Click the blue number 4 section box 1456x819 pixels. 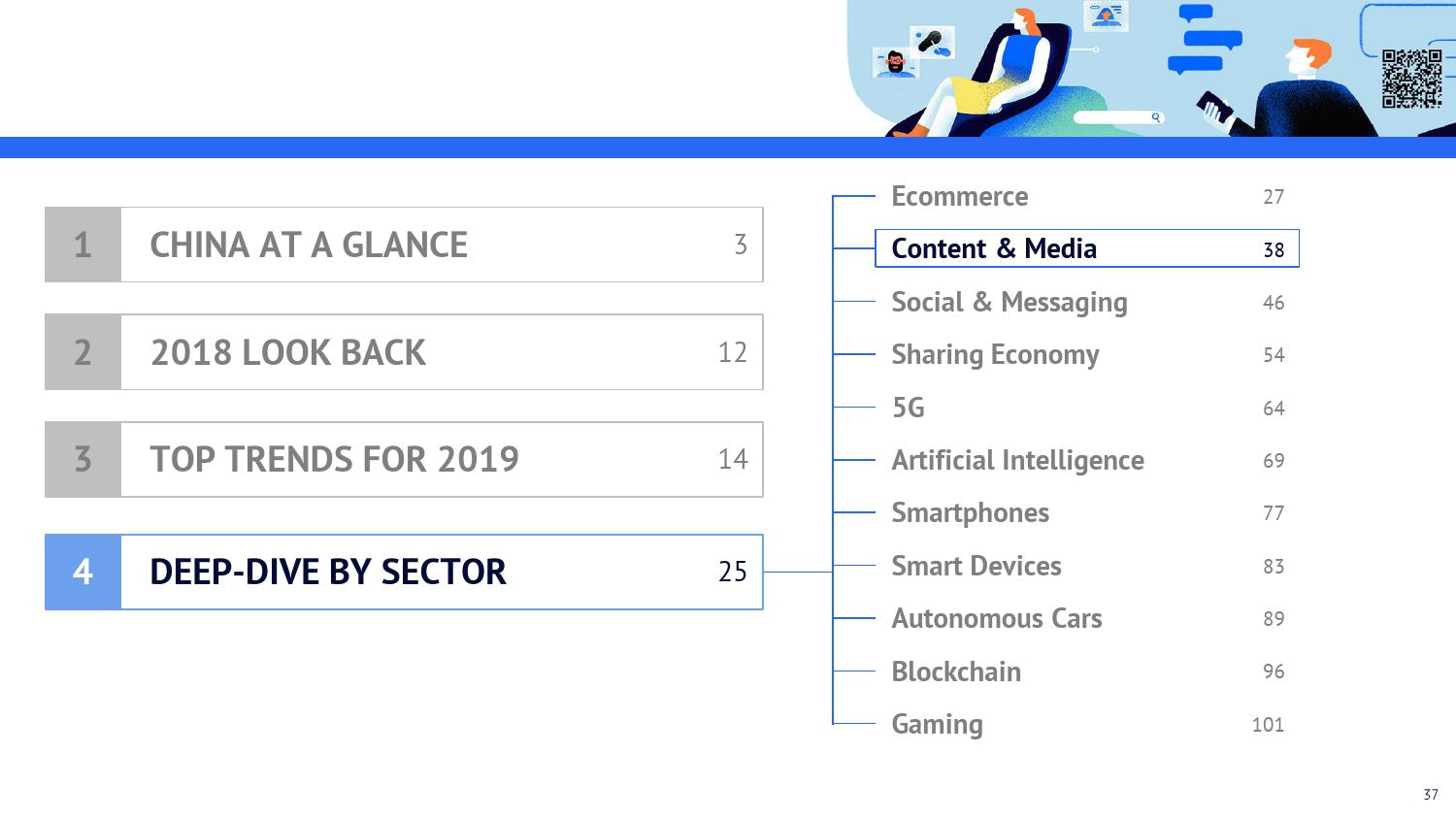[x=83, y=572]
